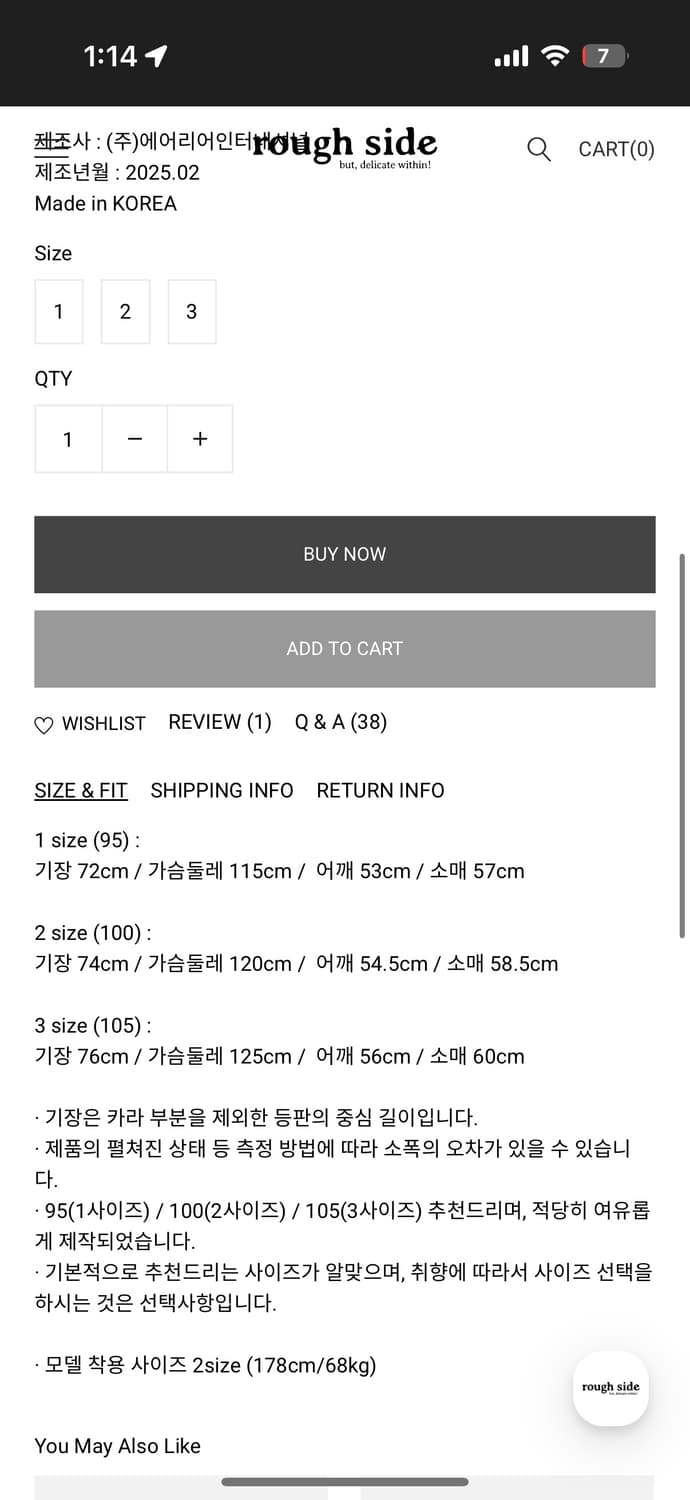Switch to the SHIPPING INFO tab
Viewport: 690px width, 1500px height.
coord(221,790)
